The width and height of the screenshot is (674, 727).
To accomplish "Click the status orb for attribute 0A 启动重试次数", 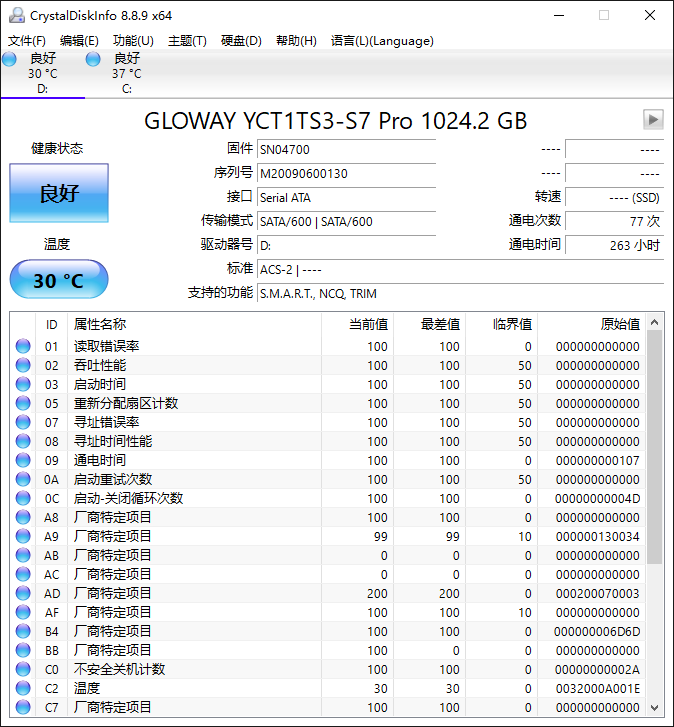I will coord(23,479).
